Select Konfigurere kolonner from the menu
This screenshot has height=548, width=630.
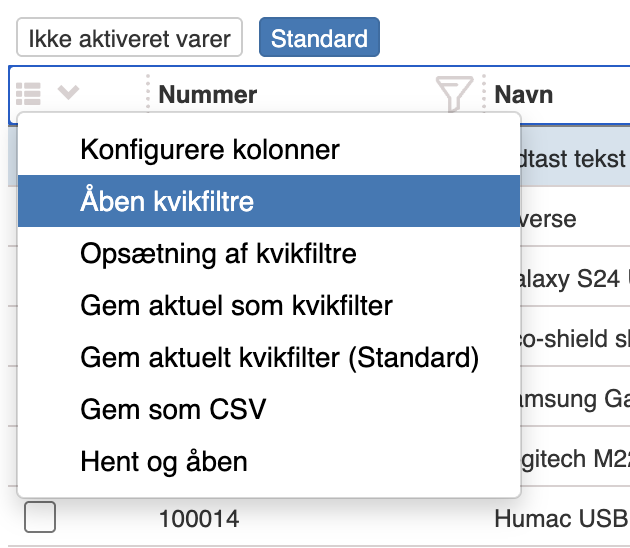[210, 150]
